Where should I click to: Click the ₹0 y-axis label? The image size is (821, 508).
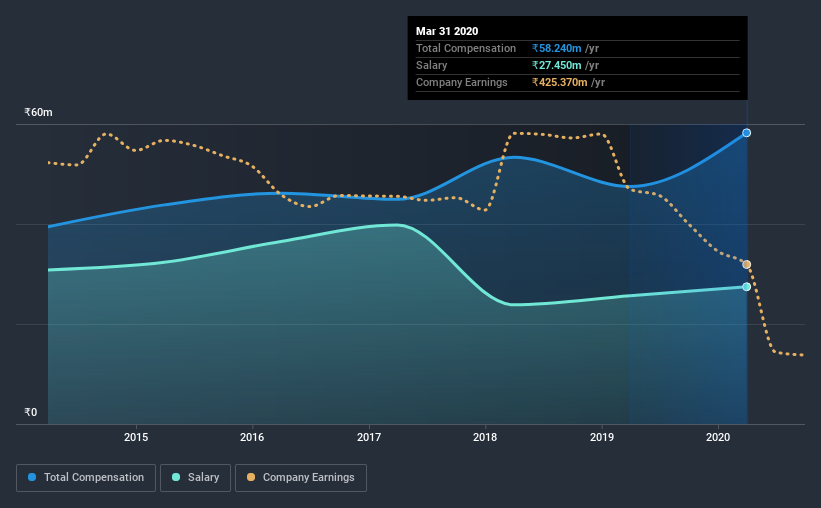(31, 412)
